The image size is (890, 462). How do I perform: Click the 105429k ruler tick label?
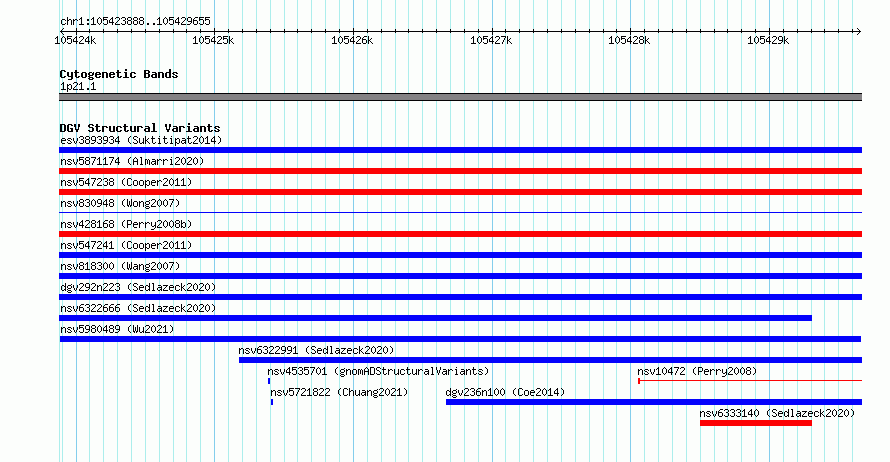(x=768, y=40)
